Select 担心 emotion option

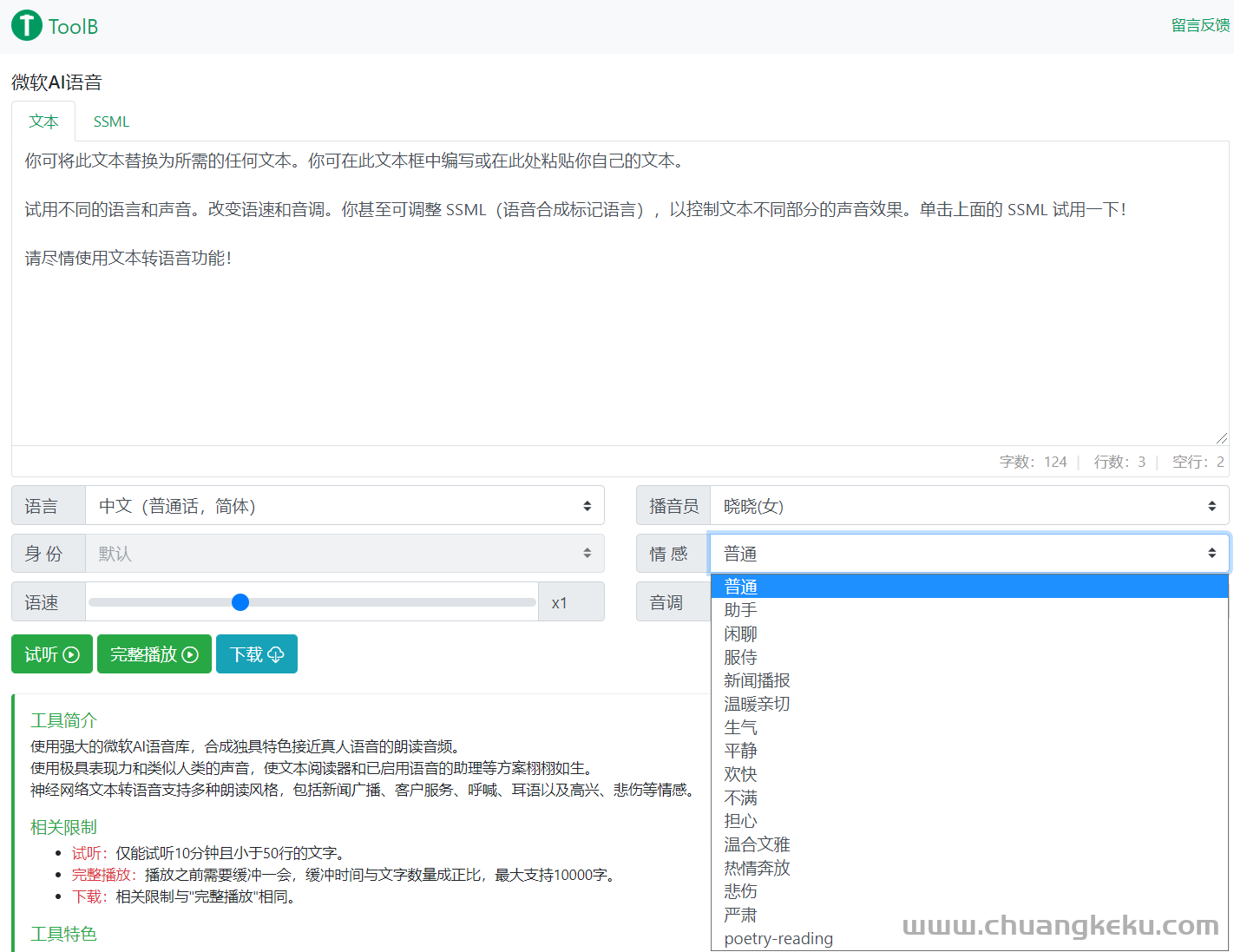click(x=969, y=821)
